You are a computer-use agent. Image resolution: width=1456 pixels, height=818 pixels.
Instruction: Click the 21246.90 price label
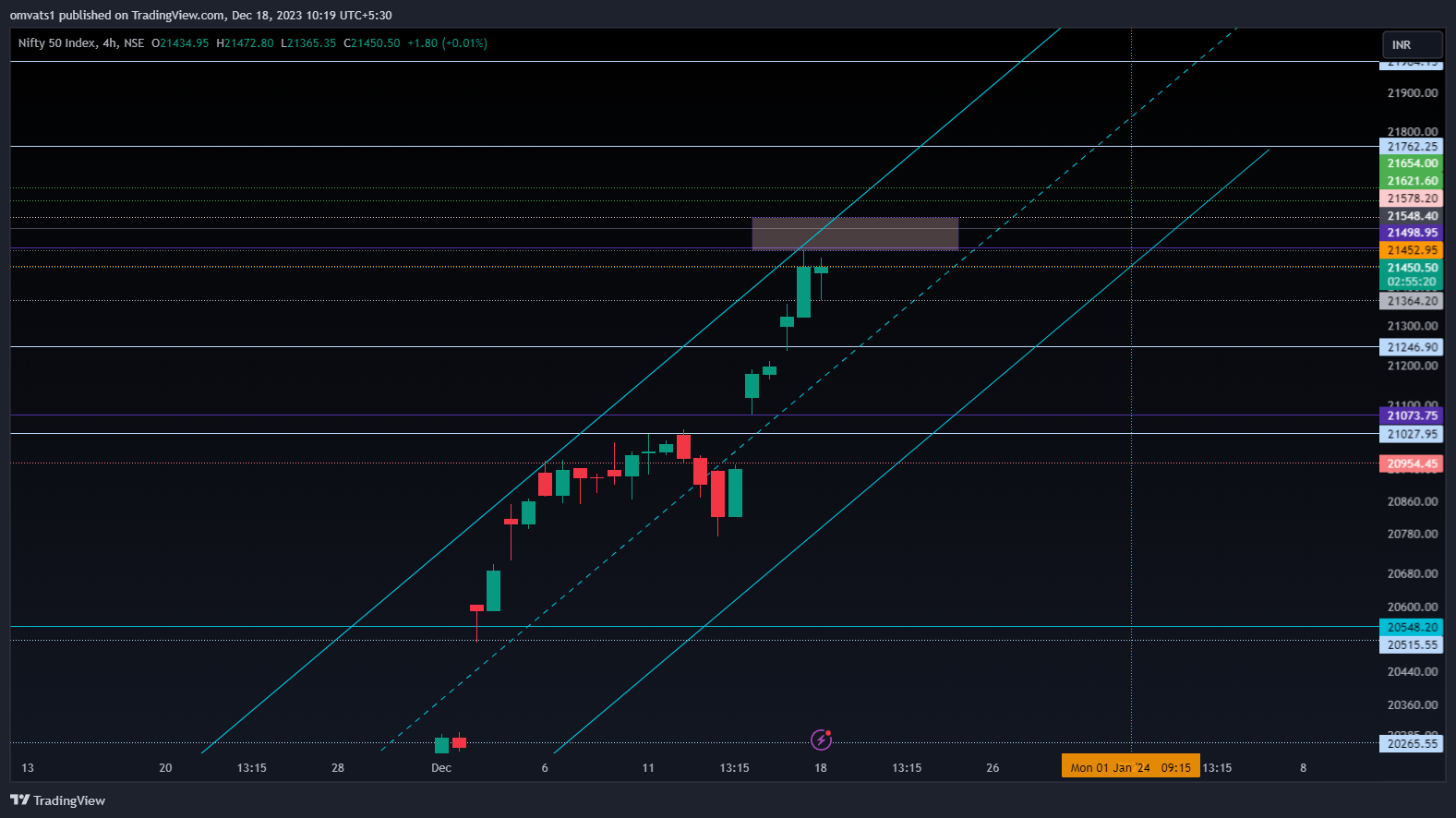(1412, 347)
